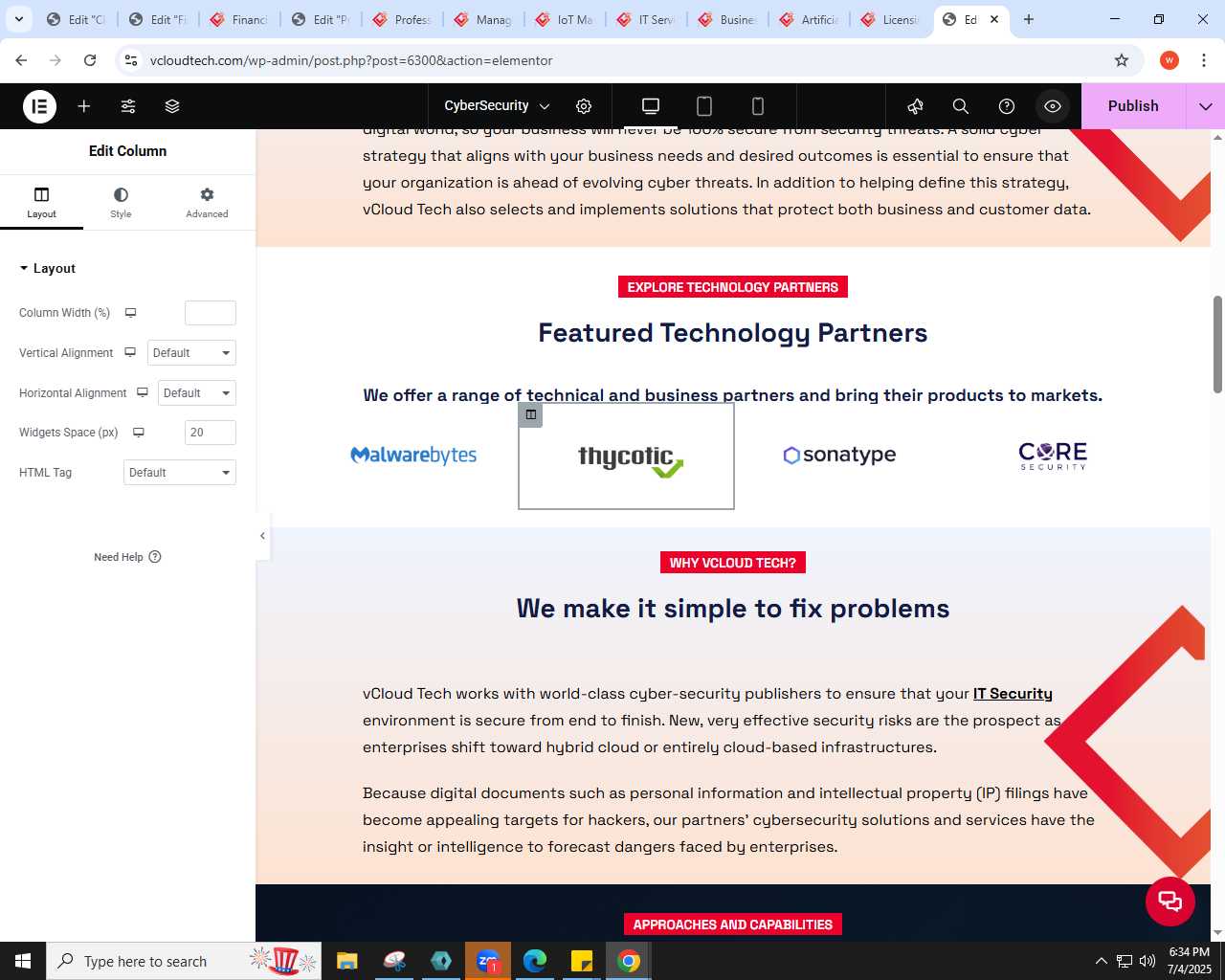
Task: Open the Help question mark icon
Action: point(1007,106)
